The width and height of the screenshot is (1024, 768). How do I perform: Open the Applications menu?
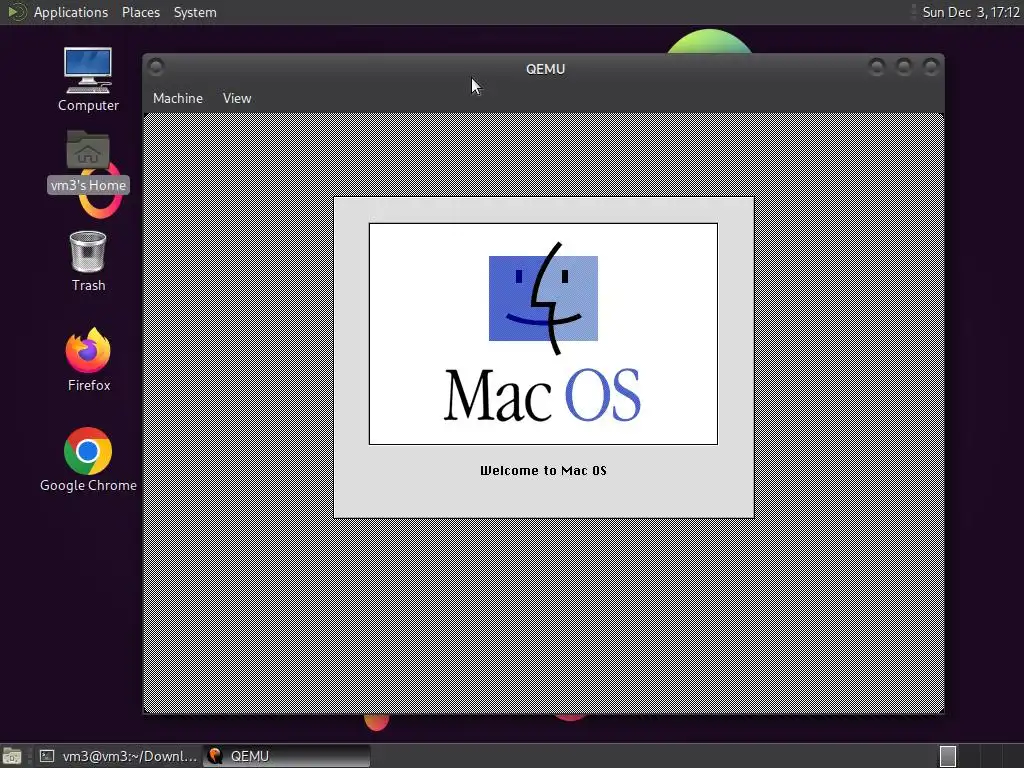71,12
